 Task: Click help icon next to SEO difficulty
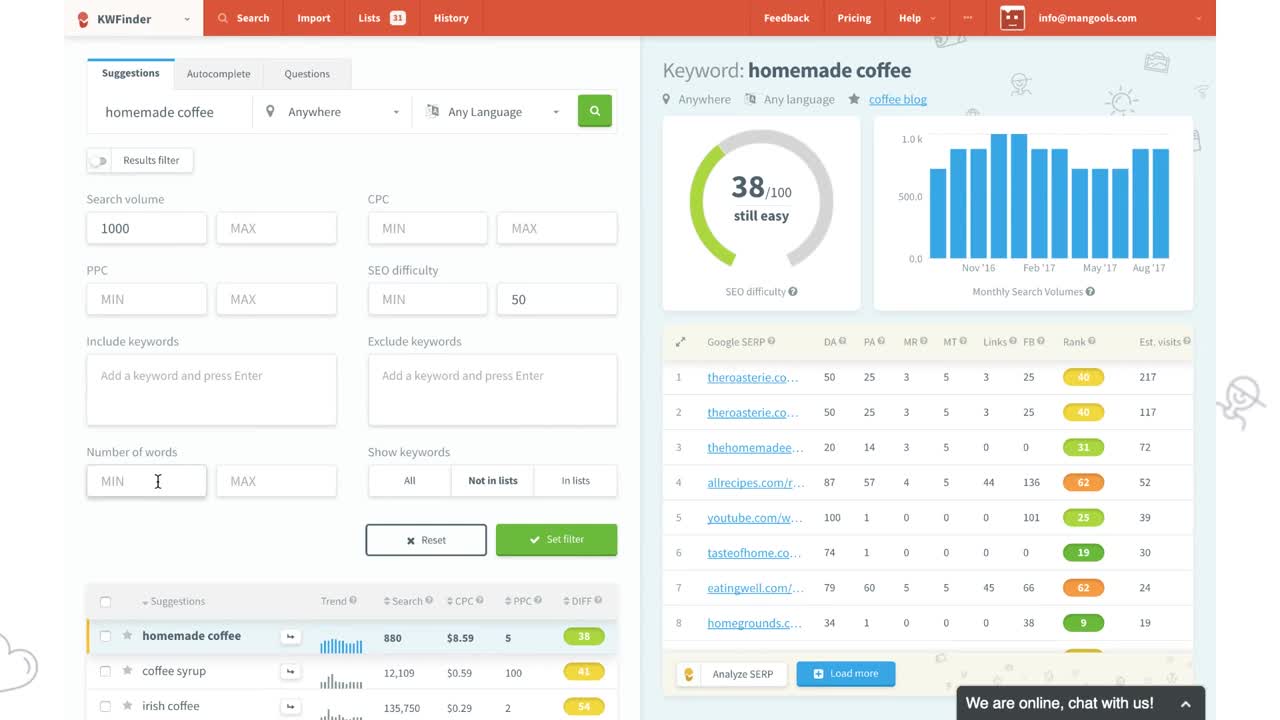click(793, 292)
